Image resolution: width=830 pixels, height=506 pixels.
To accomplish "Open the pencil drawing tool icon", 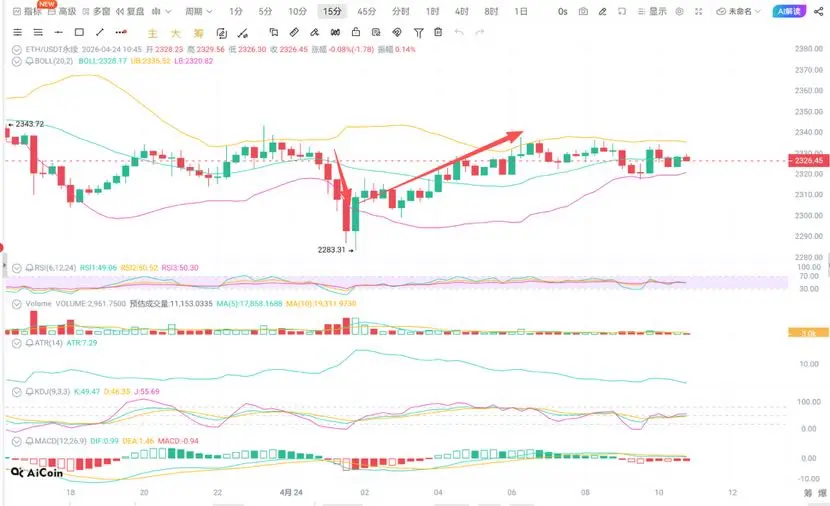I will [x=602, y=11].
